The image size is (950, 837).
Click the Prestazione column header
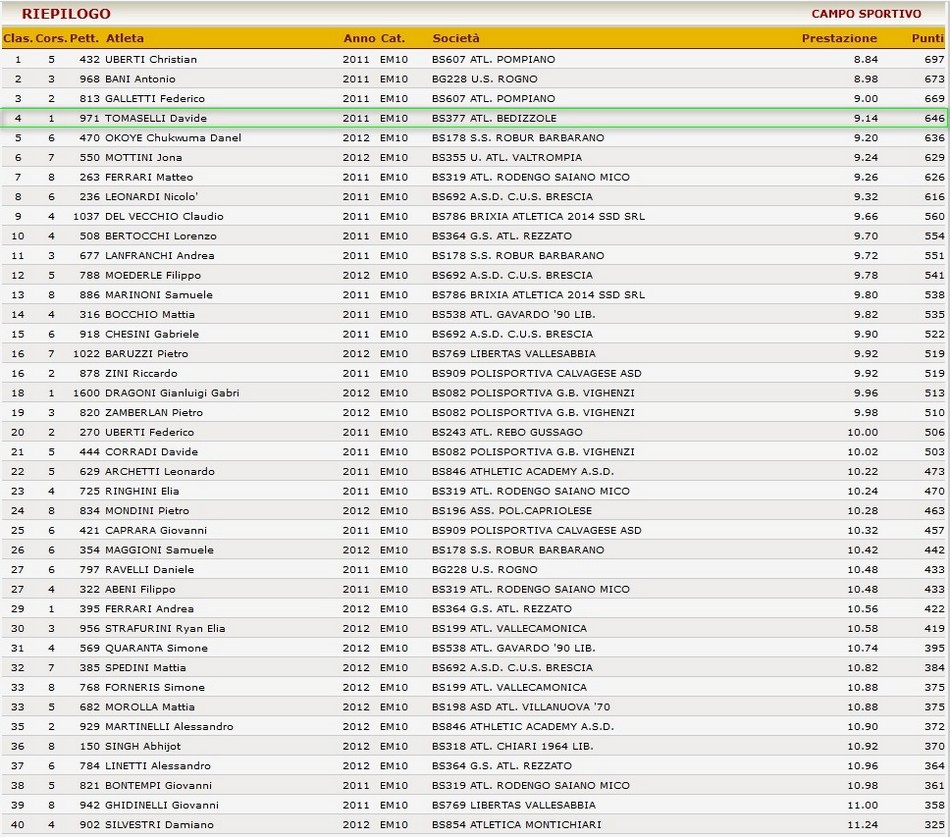(839, 38)
